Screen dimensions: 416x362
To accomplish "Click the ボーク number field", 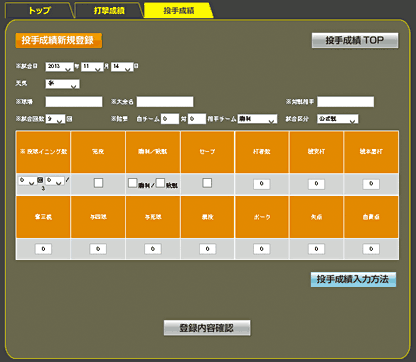I will (x=262, y=249).
